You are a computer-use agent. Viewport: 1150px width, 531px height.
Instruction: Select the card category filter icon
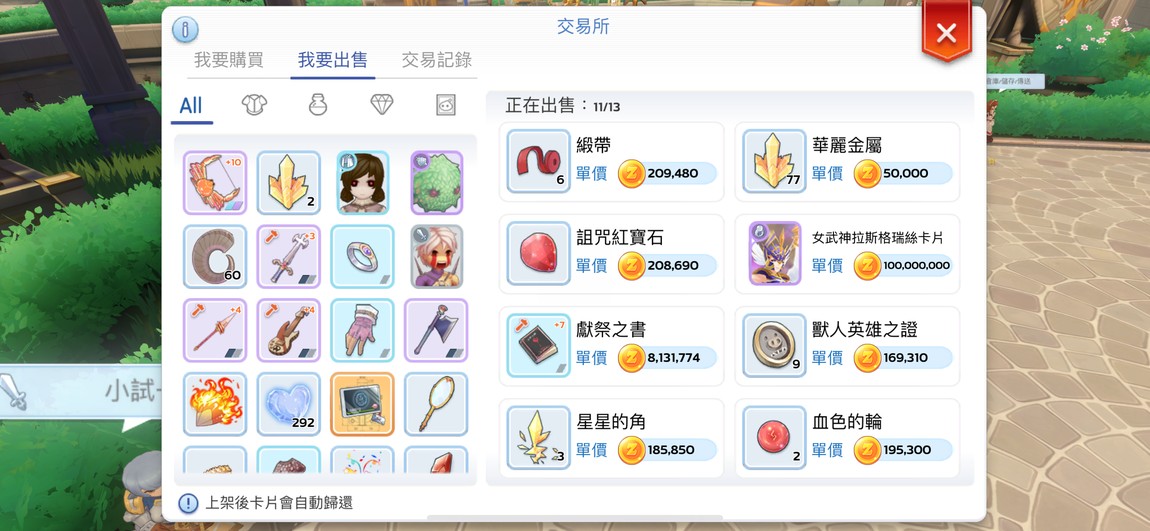tap(445, 105)
